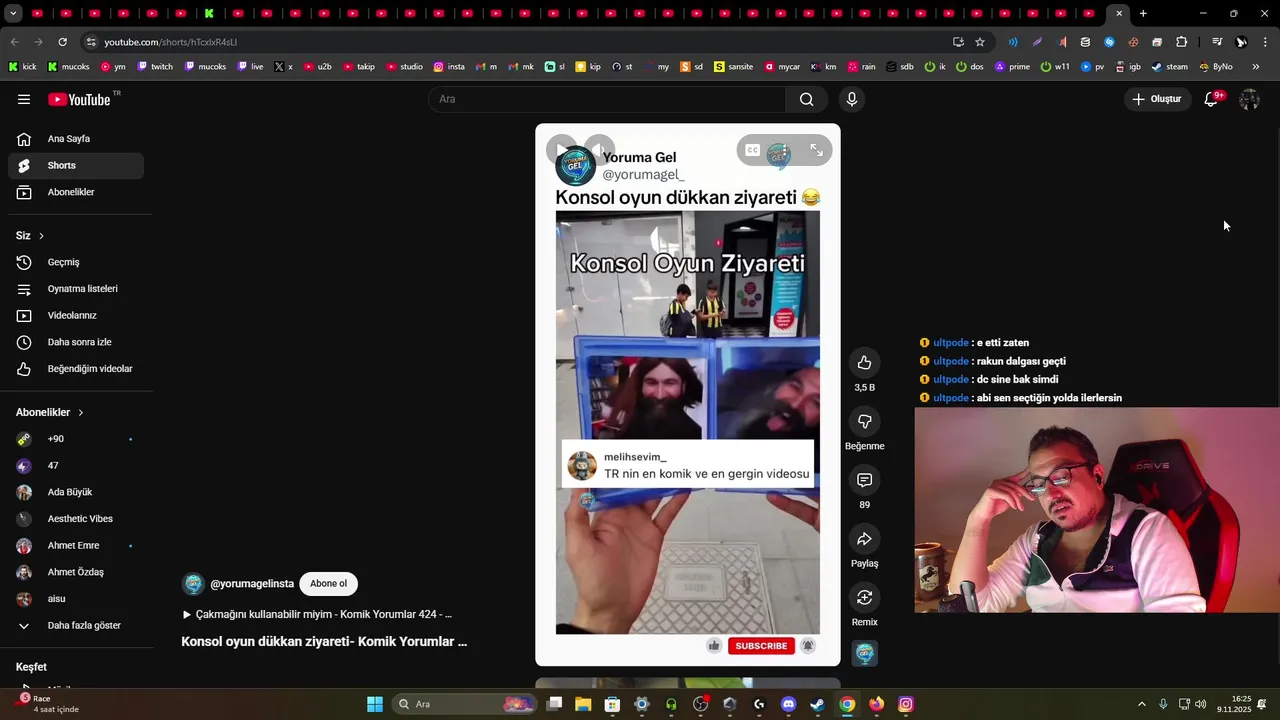Click the URL address bar

point(520,42)
